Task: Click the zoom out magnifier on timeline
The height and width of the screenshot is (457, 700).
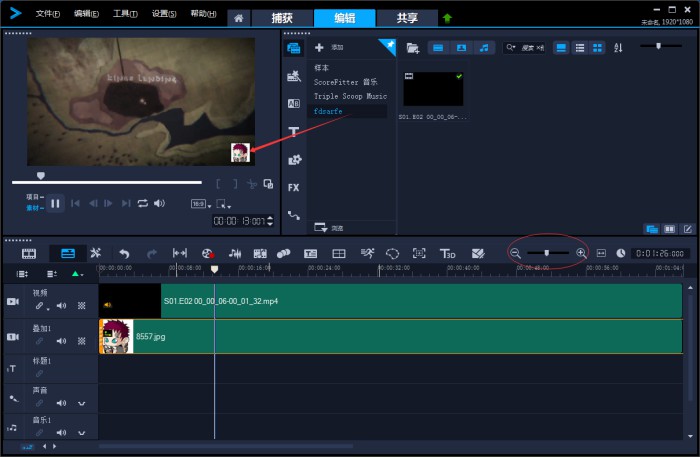Action: 516,254
